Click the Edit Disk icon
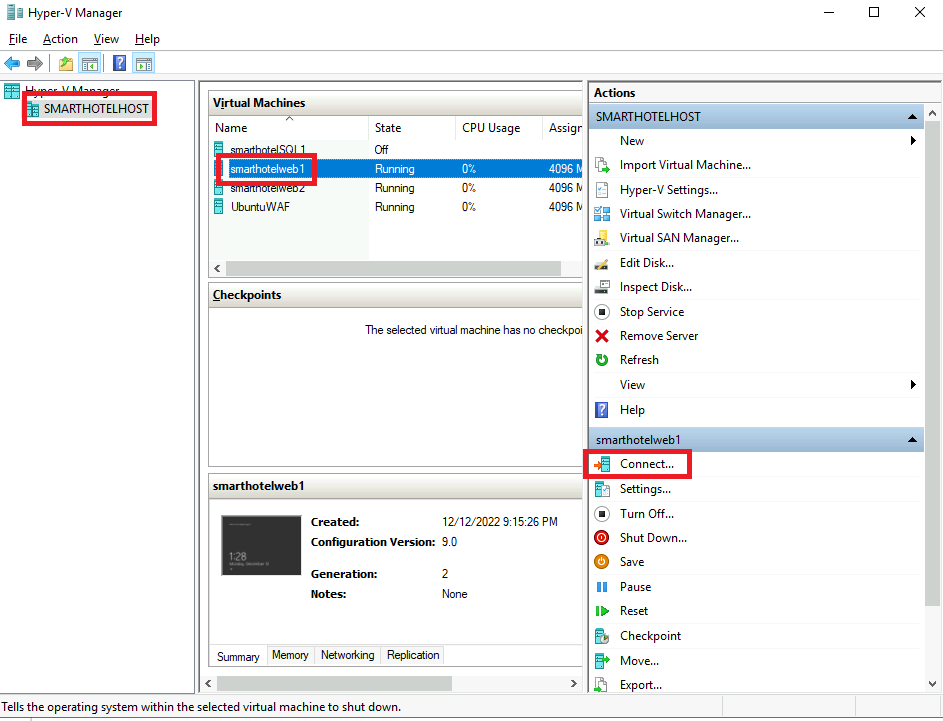 click(x=601, y=263)
